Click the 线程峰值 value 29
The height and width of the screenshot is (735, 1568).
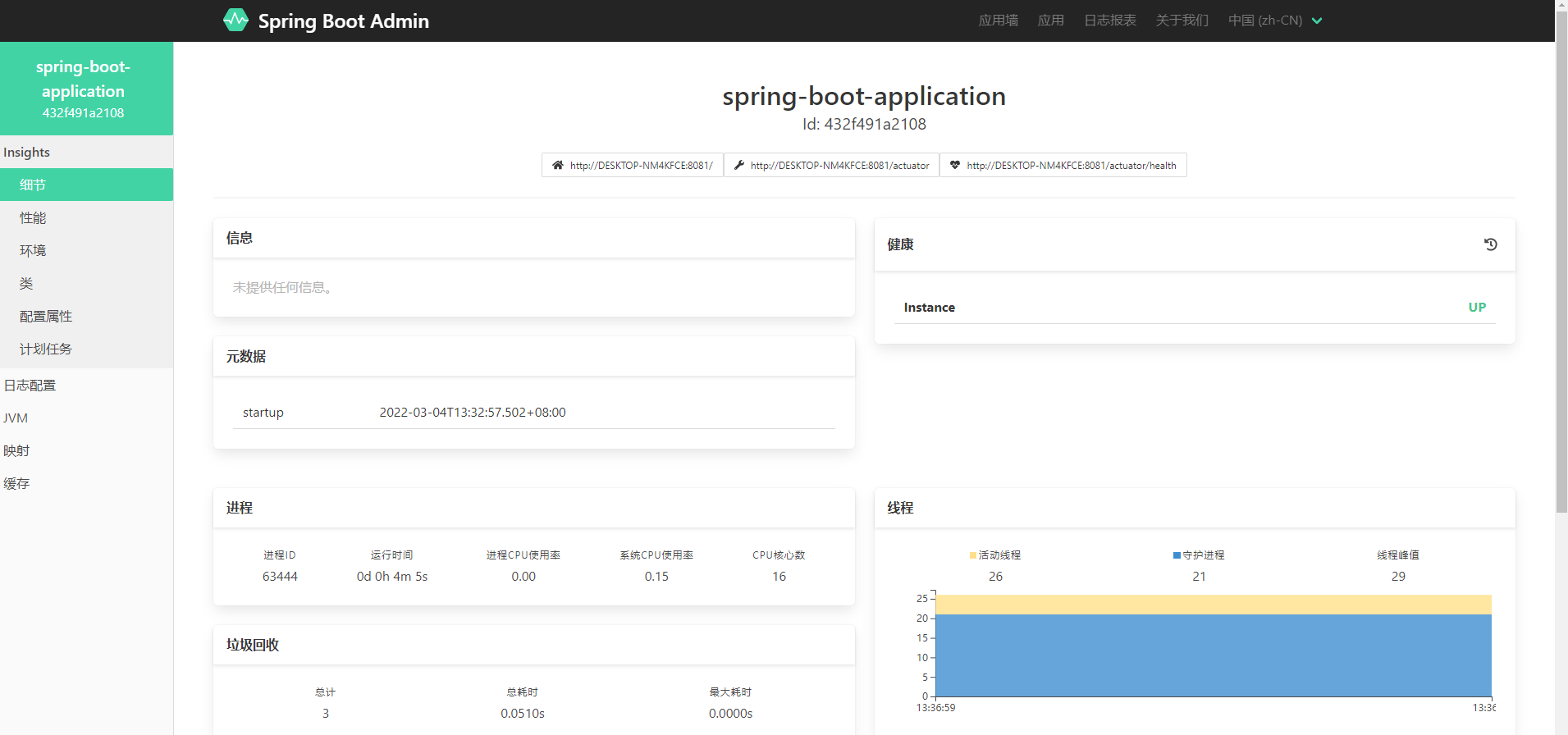coord(1398,576)
